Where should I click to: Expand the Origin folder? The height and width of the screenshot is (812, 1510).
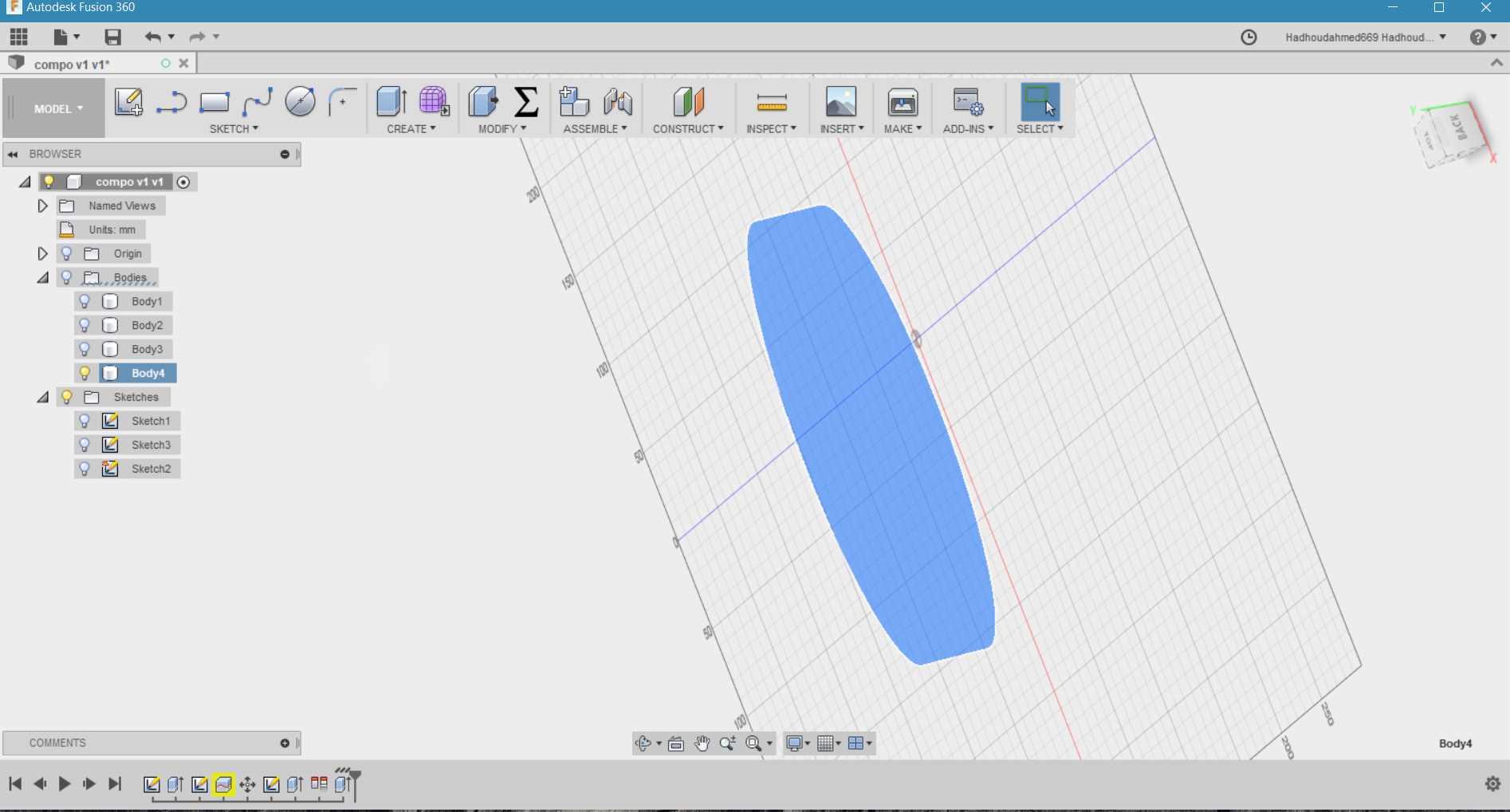pos(42,253)
